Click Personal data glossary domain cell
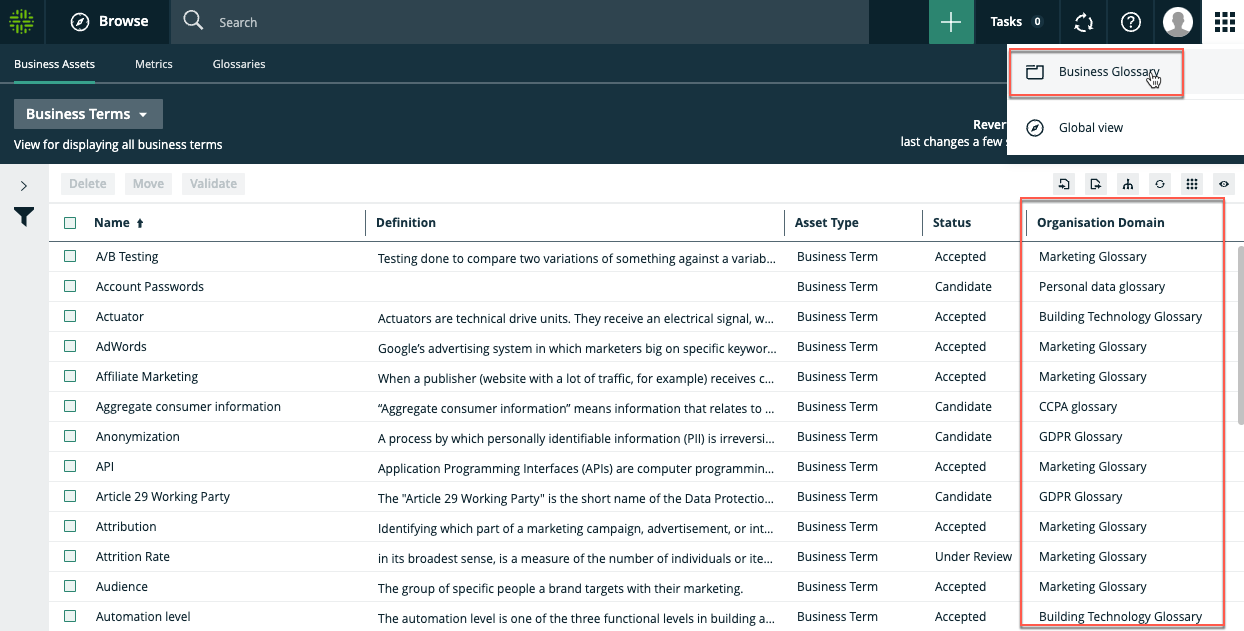Image resolution: width=1244 pixels, height=631 pixels. 1102,287
